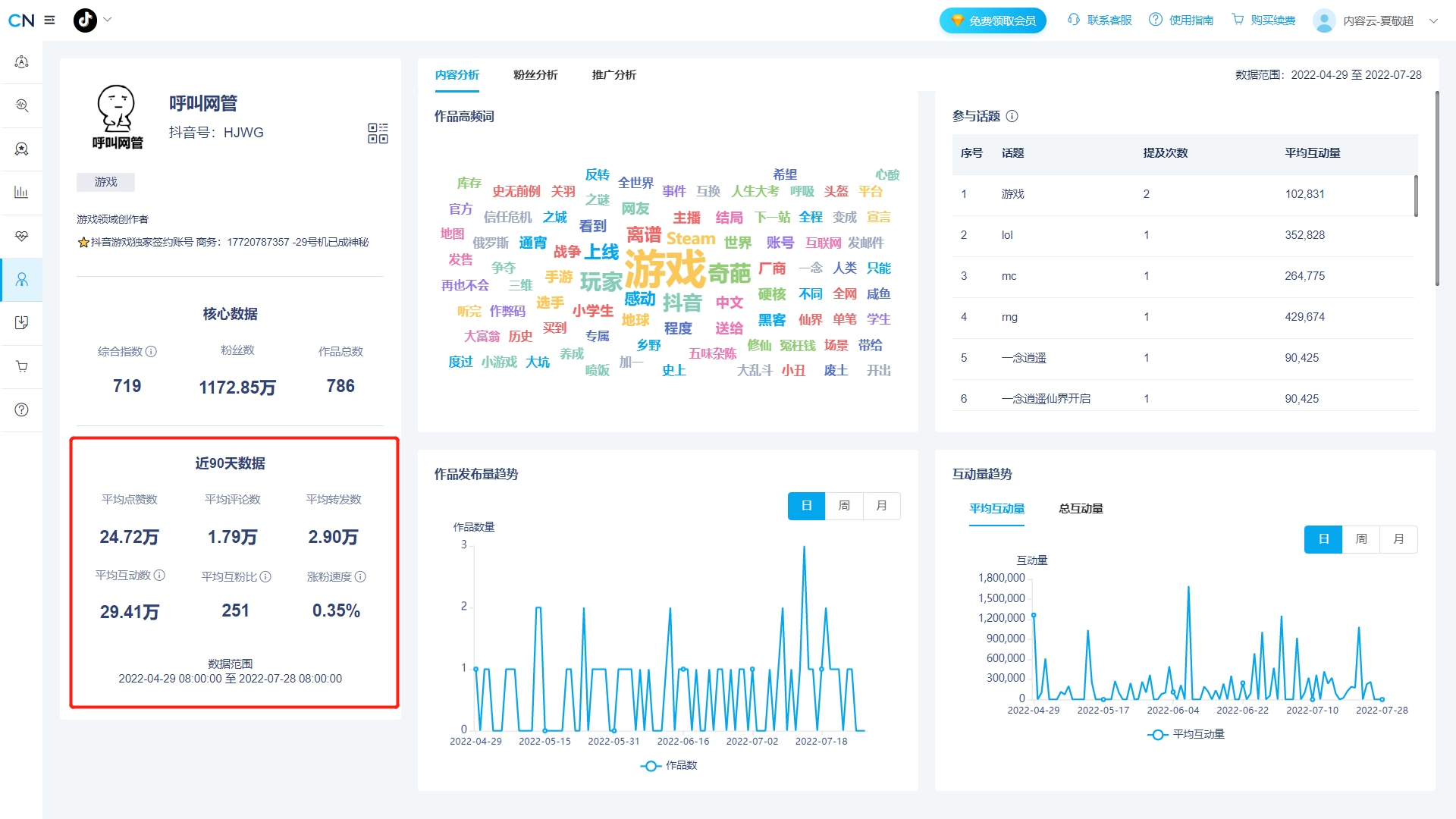Open 购买续费 purchase renewal link

(x=1263, y=20)
